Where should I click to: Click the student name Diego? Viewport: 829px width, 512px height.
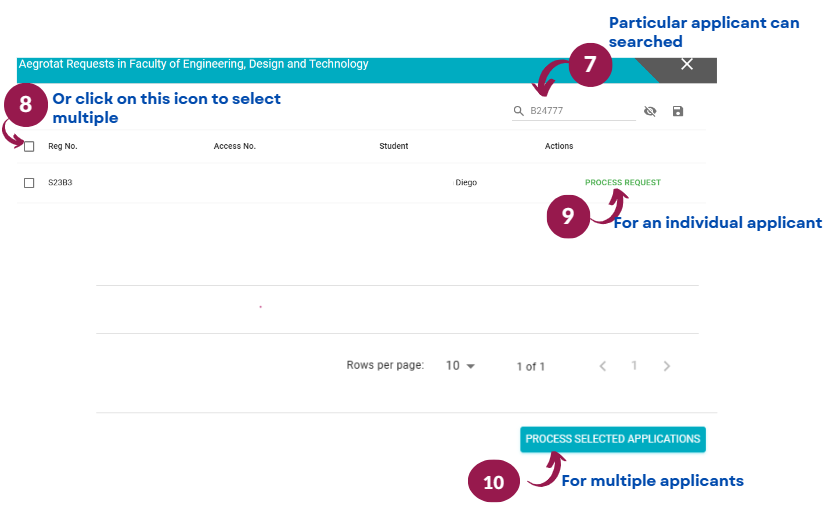pos(466,182)
